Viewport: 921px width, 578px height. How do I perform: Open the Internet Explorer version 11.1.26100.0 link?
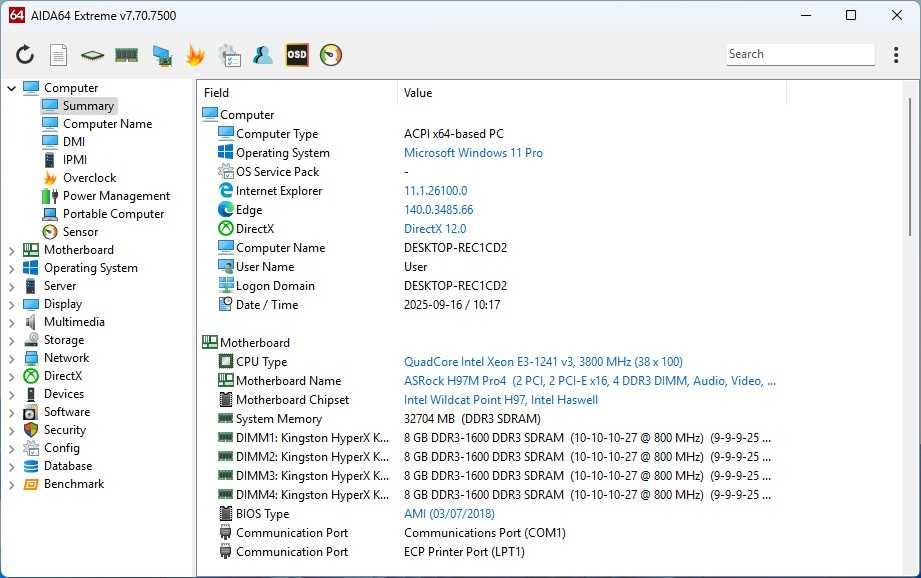[x=435, y=191]
